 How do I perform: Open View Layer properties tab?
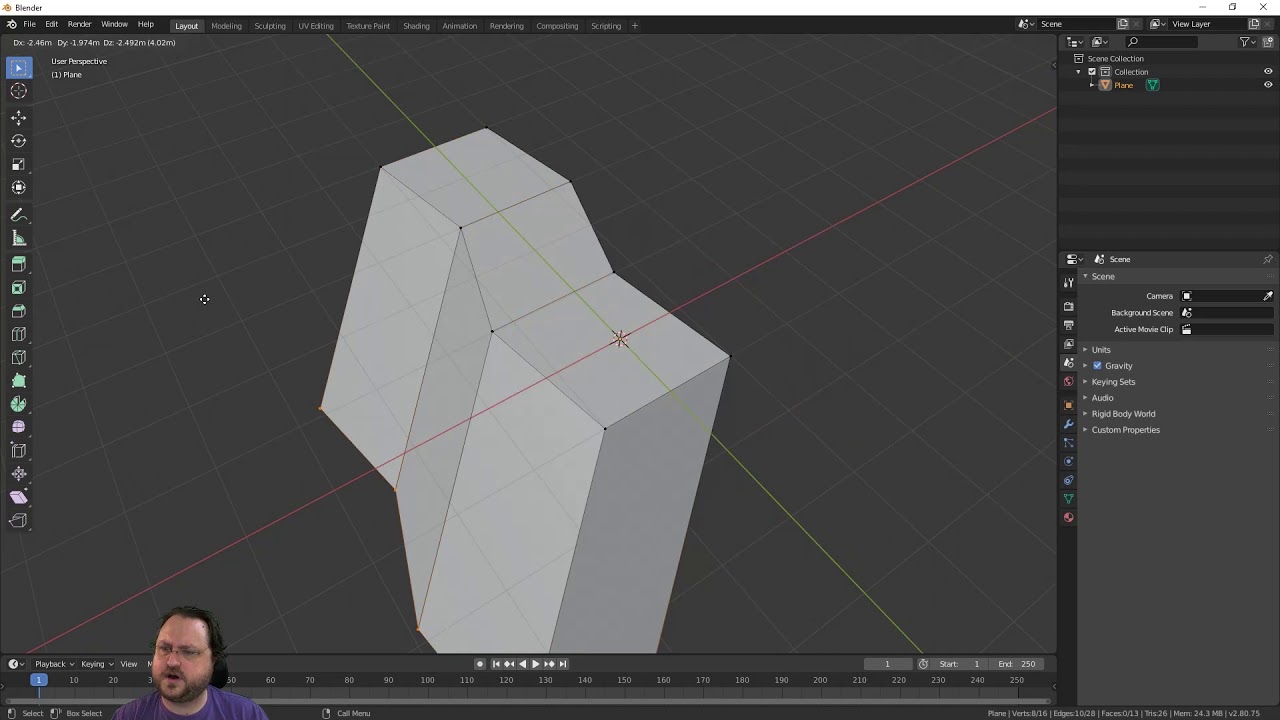click(1068, 344)
